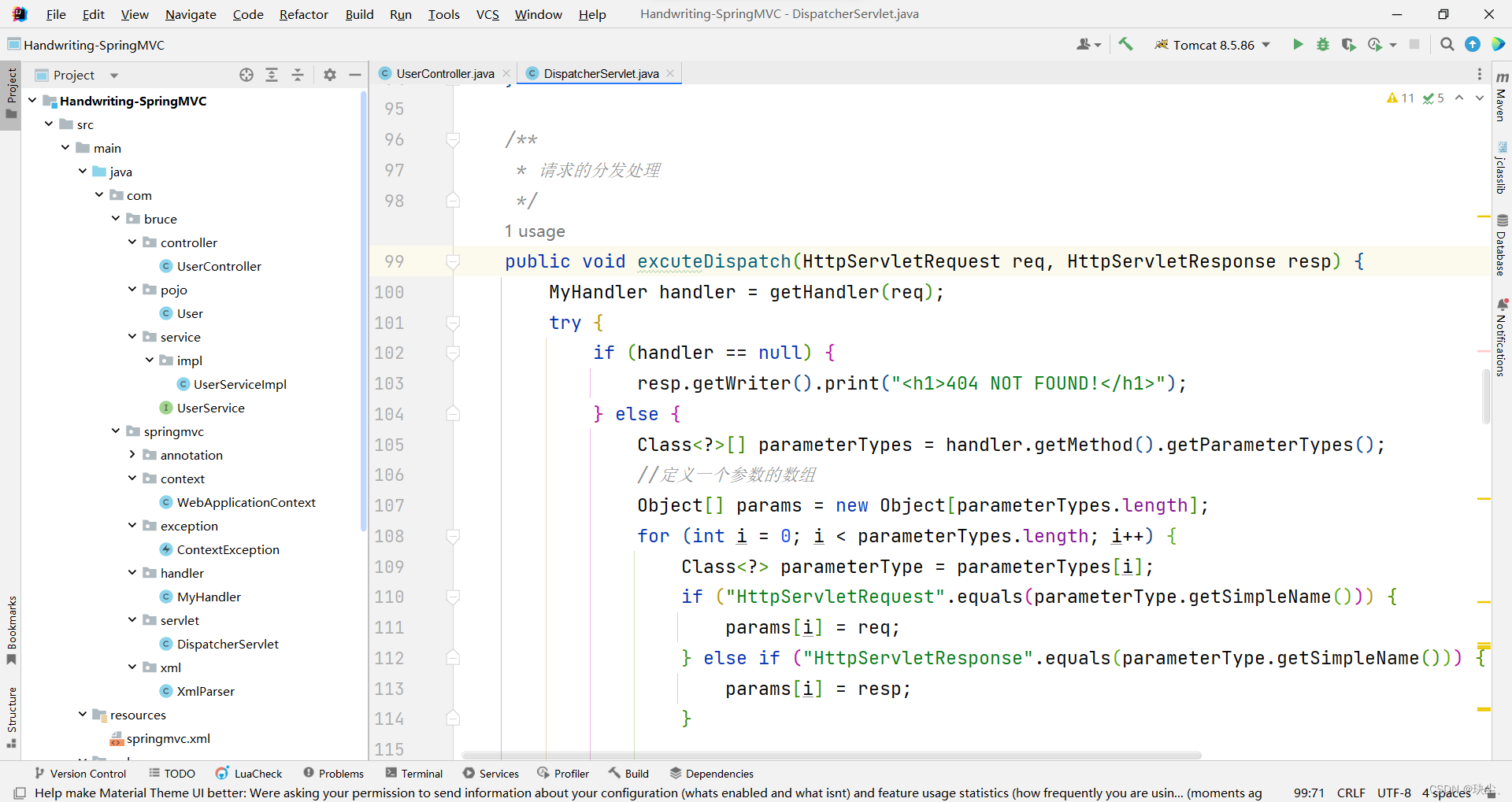The width and height of the screenshot is (1512, 802).
Task: Build the project with hammer icon
Action: (1125, 45)
